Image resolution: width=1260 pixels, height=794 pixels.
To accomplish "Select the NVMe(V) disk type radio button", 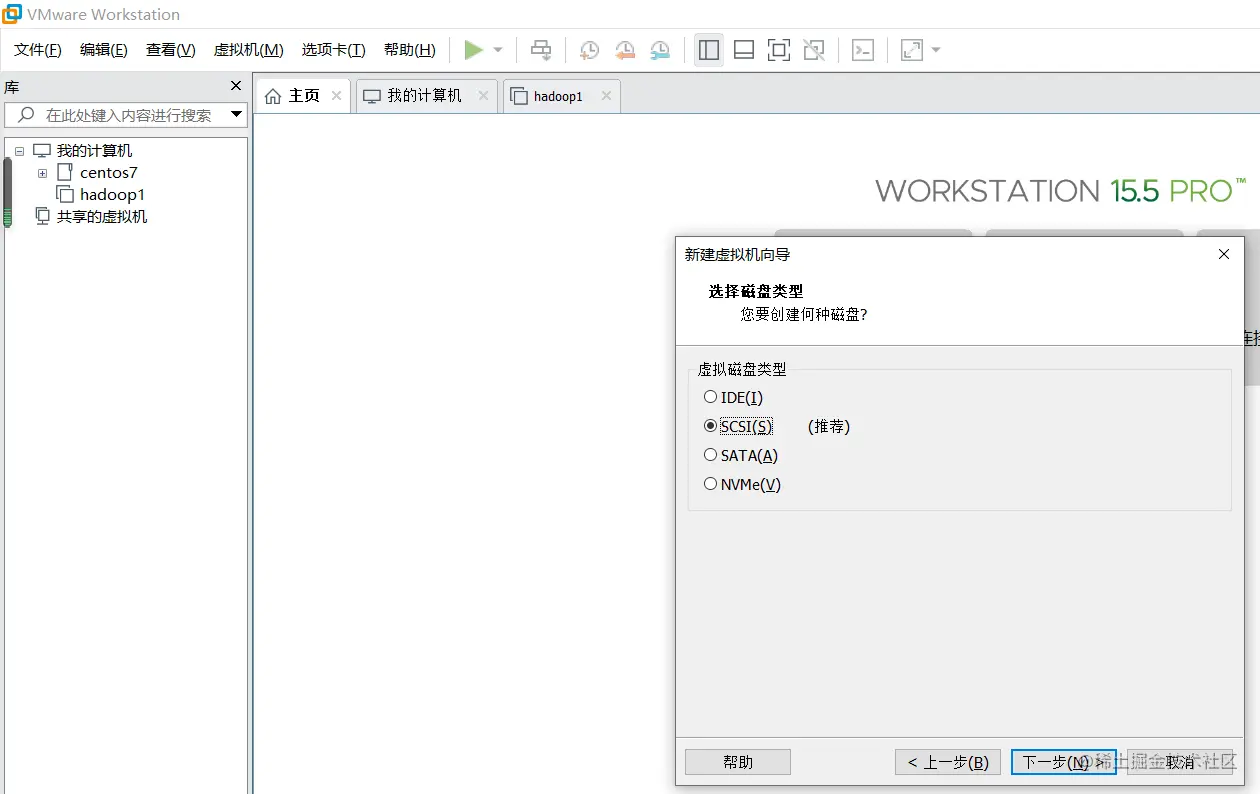I will pos(710,484).
